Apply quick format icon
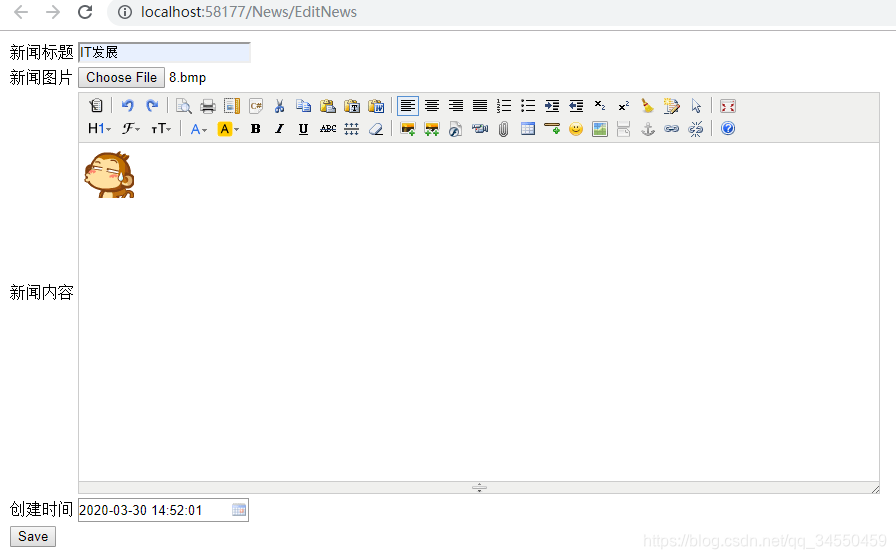The height and width of the screenshot is (559, 896). click(671, 106)
